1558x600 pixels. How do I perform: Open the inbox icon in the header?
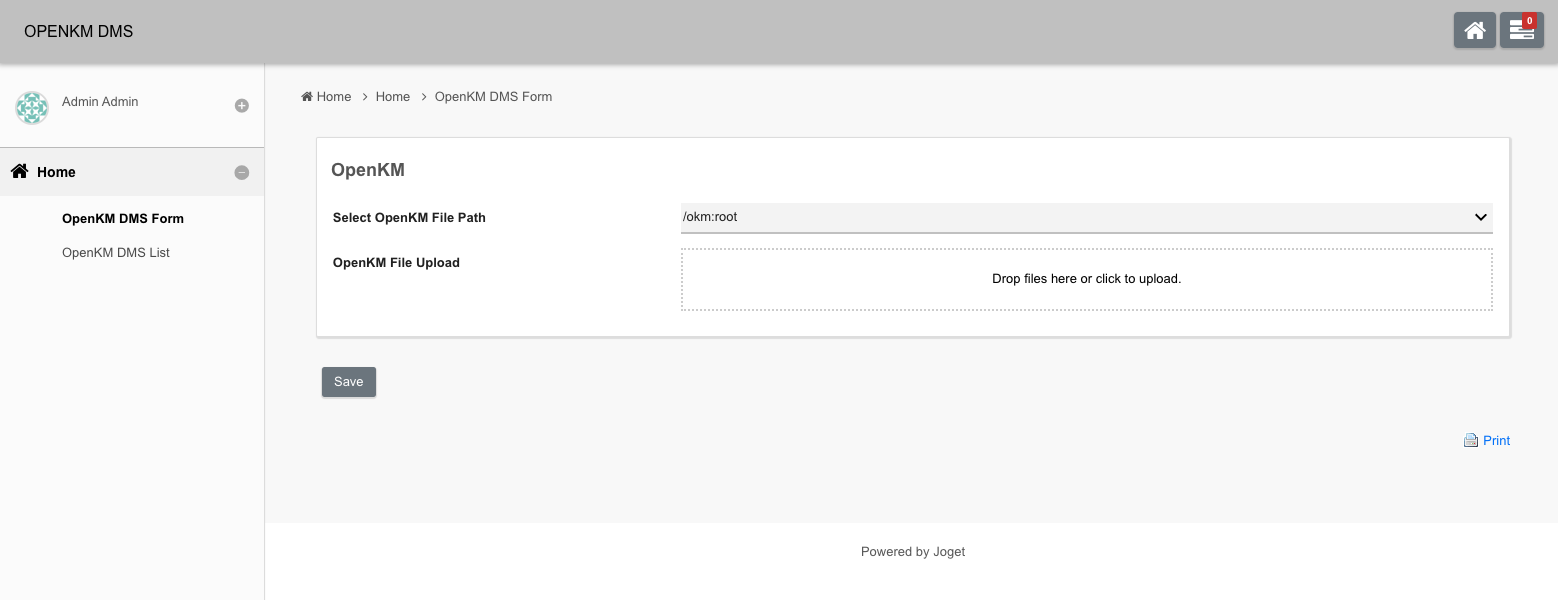[1520, 33]
